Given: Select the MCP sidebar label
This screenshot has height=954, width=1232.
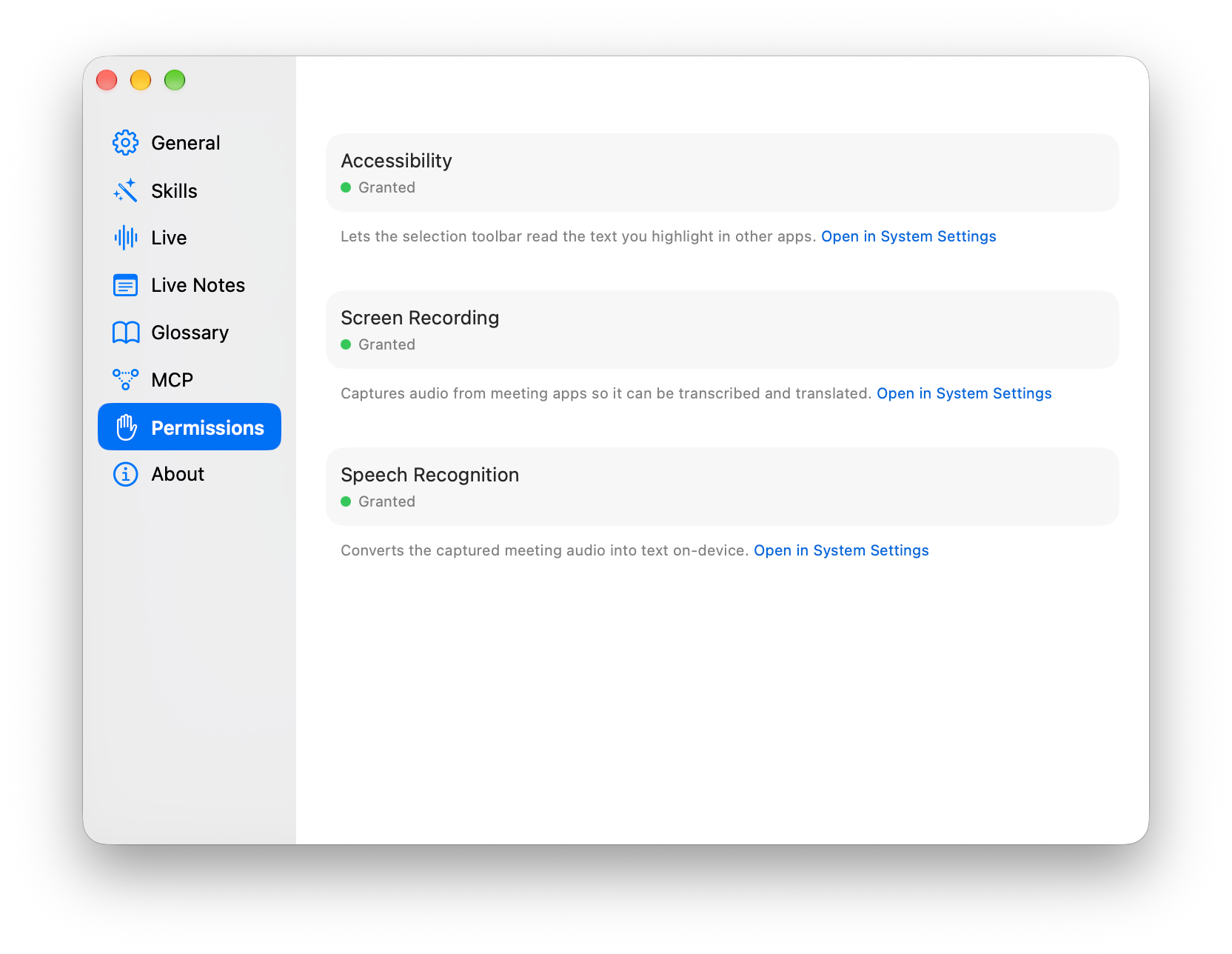Looking at the screenshot, I should 173,380.
